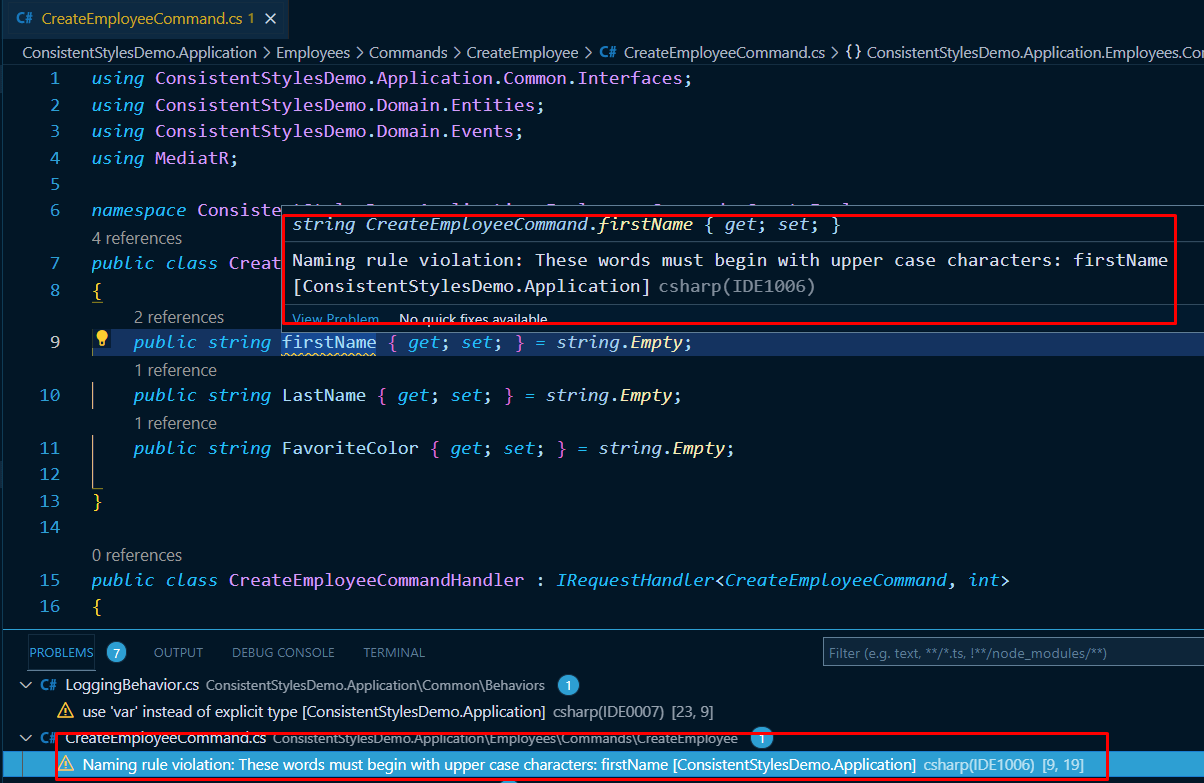The width and height of the screenshot is (1204, 783).
Task: Switch to the OUTPUT tab
Action: [178, 652]
